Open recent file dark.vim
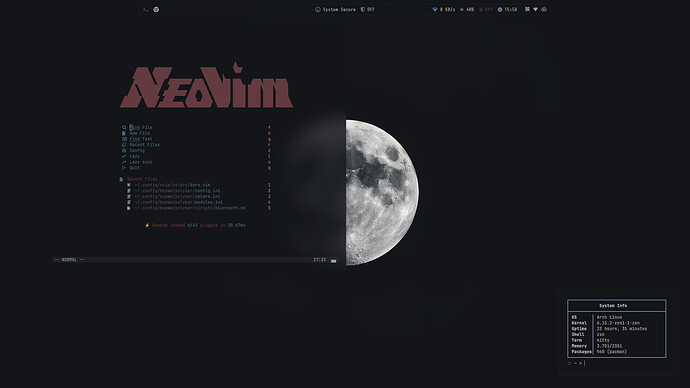 172,185
